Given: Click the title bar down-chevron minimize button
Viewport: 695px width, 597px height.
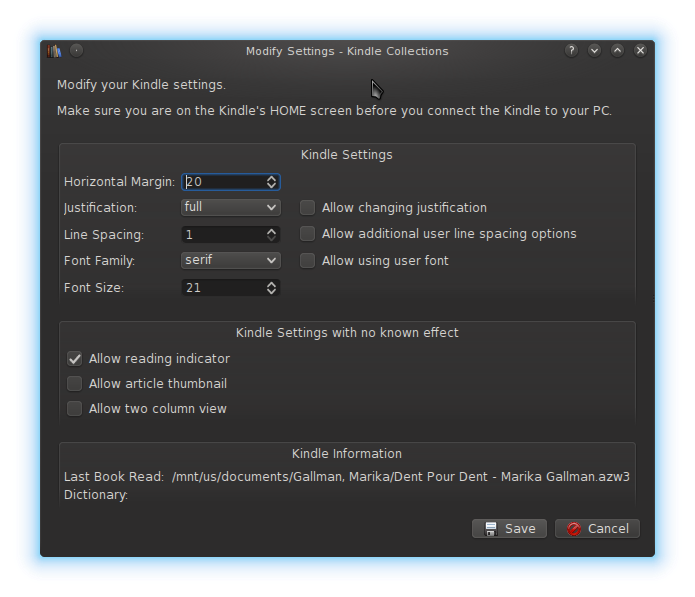Looking at the screenshot, I should (x=594, y=51).
